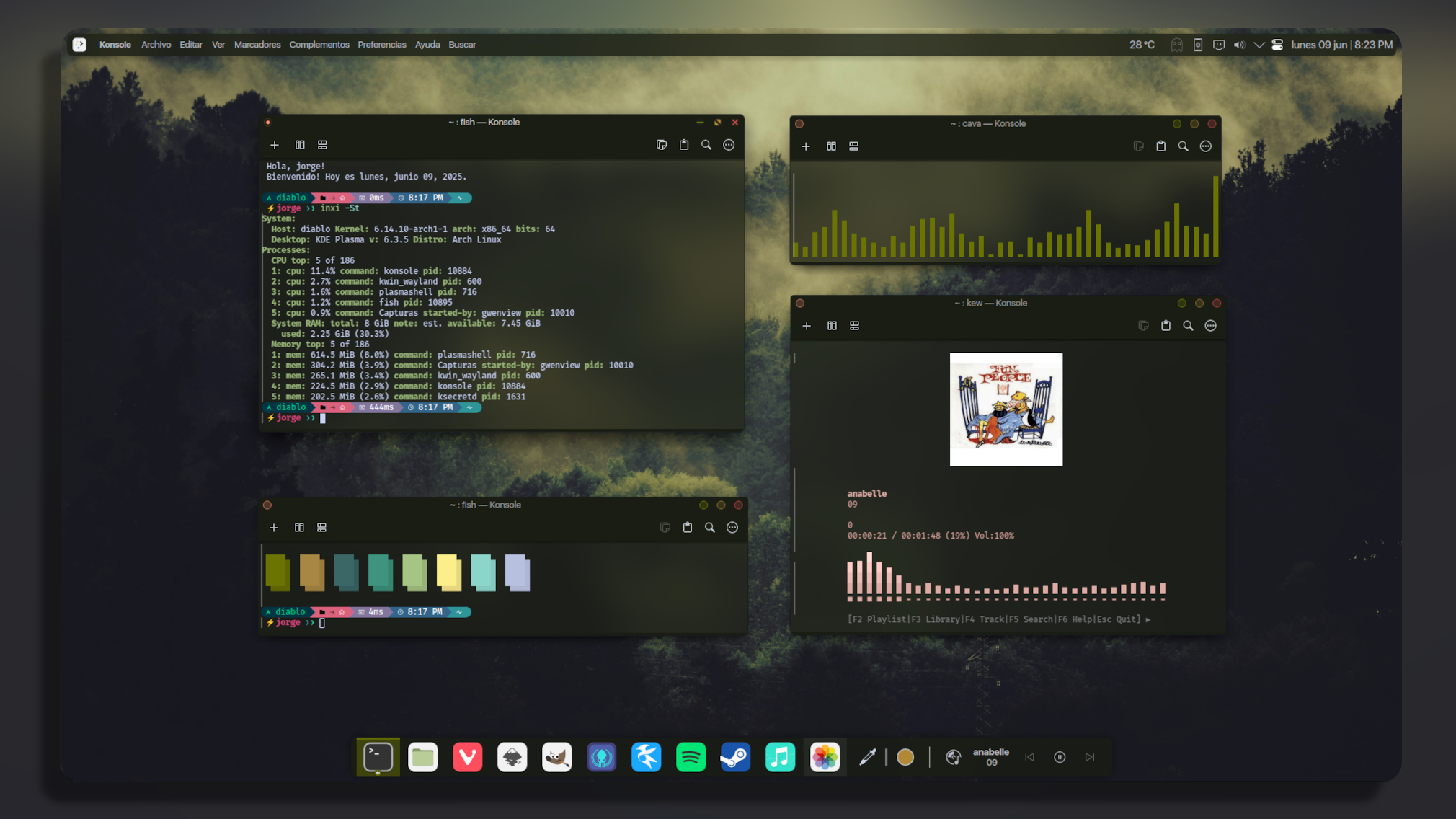Launch GitKraken from the dock
Image resolution: width=1456 pixels, height=819 pixels.
click(602, 757)
